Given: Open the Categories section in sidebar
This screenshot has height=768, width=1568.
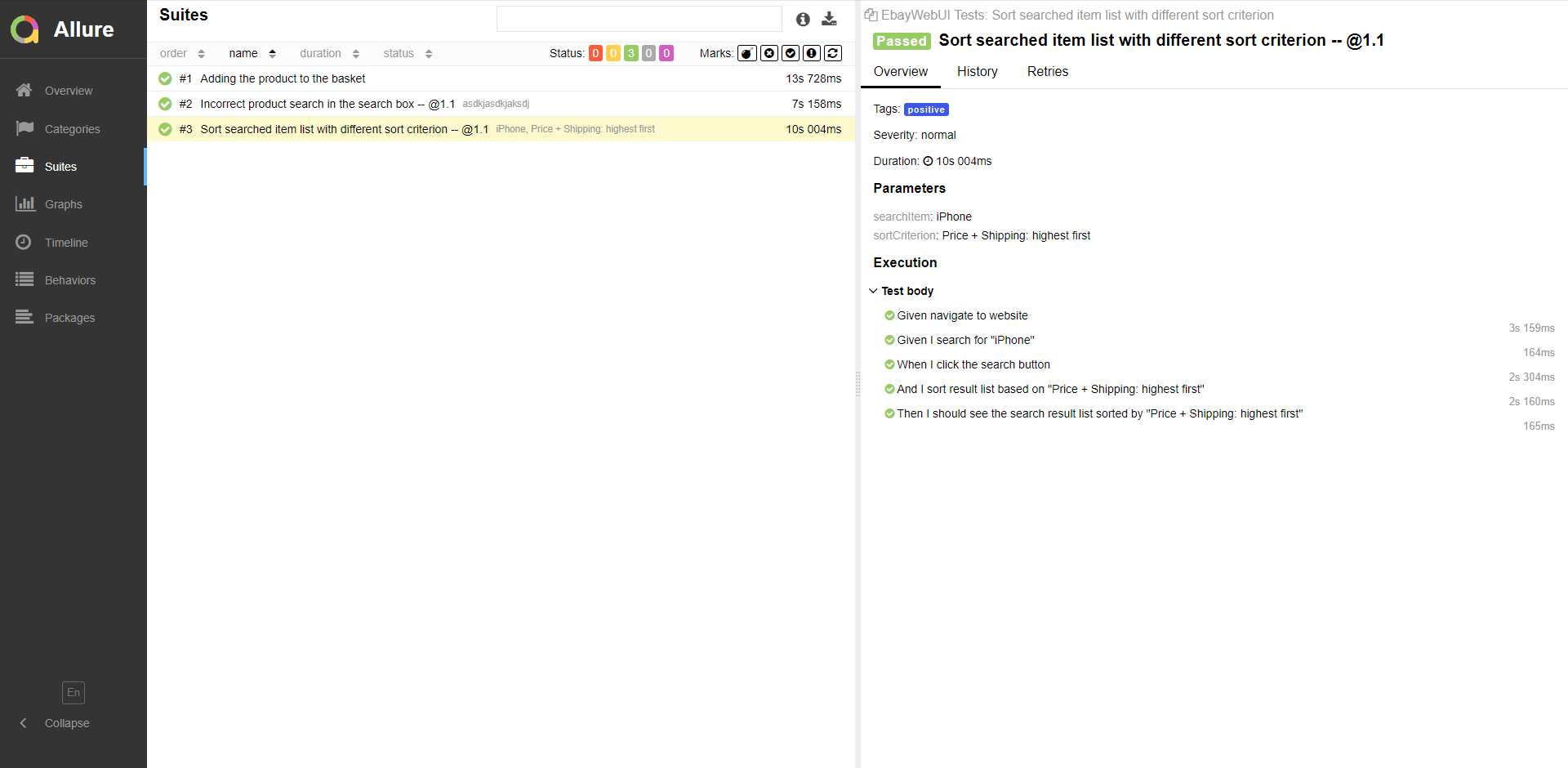Looking at the screenshot, I should [x=73, y=129].
